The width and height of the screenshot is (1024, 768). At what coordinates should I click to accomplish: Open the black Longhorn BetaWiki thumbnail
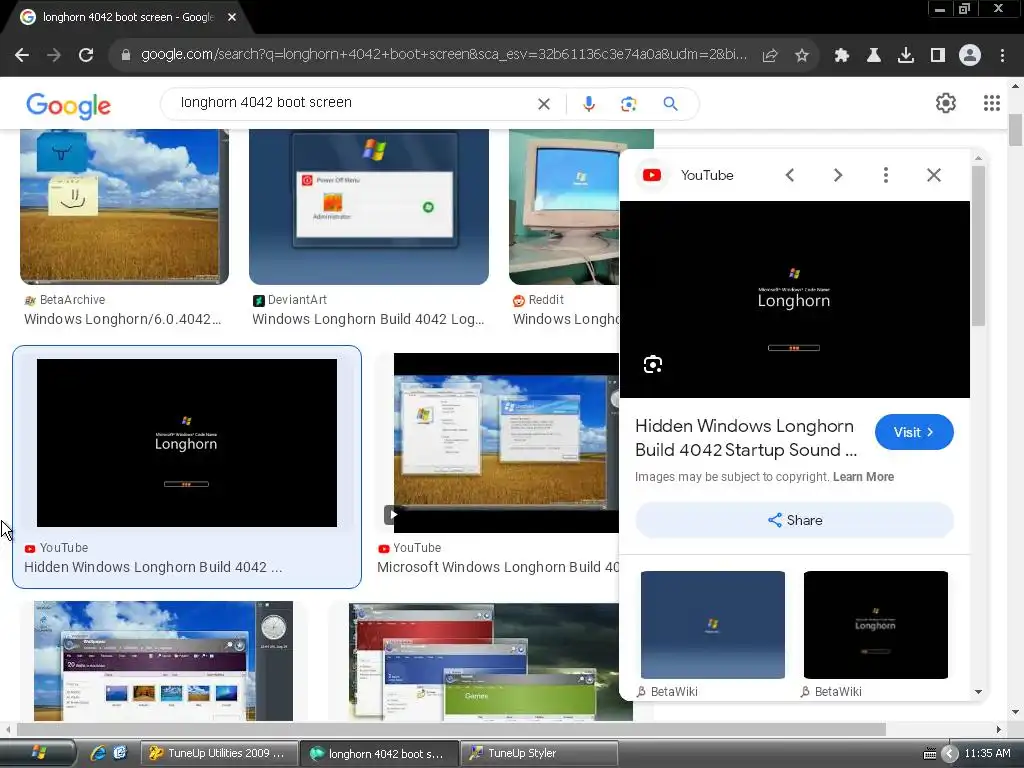(875, 625)
